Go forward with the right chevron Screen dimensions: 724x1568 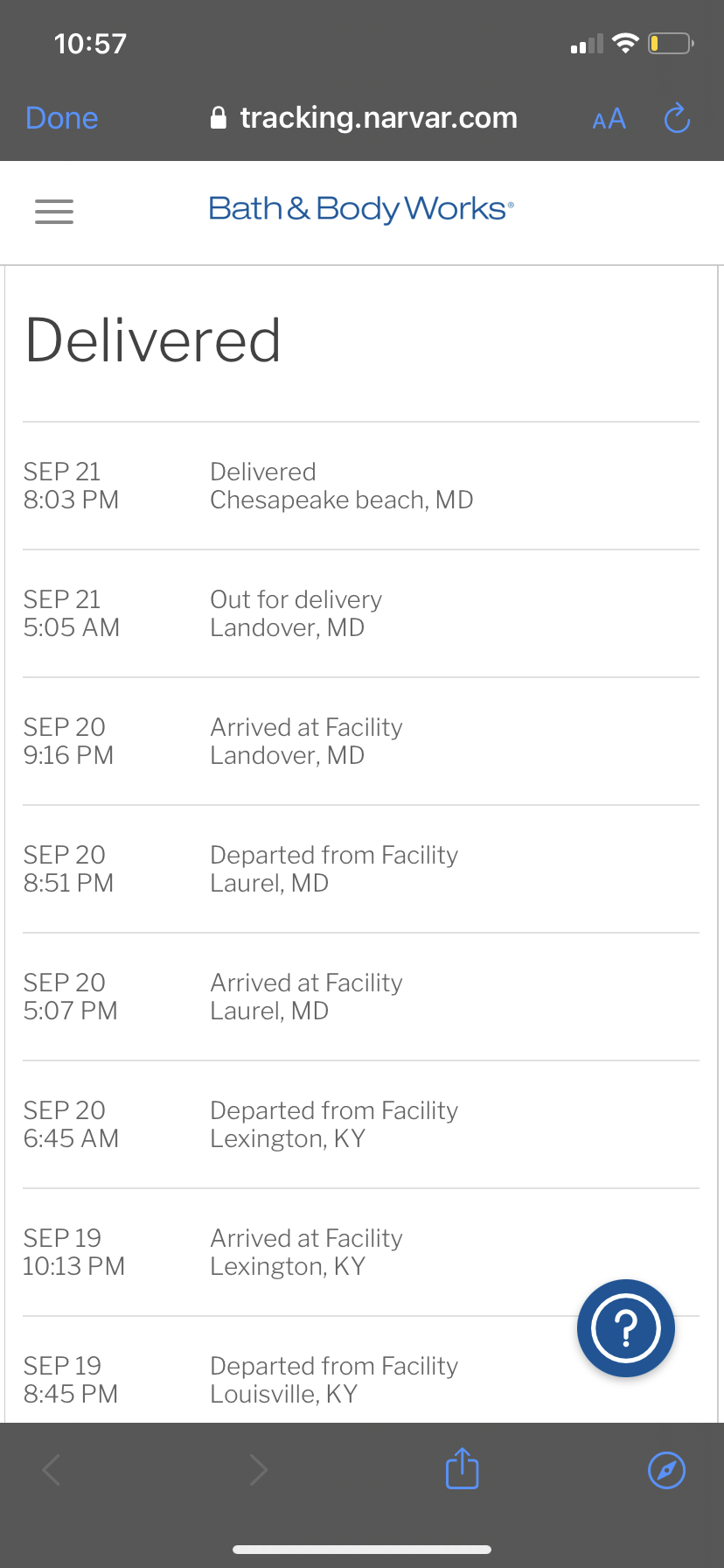click(258, 1470)
